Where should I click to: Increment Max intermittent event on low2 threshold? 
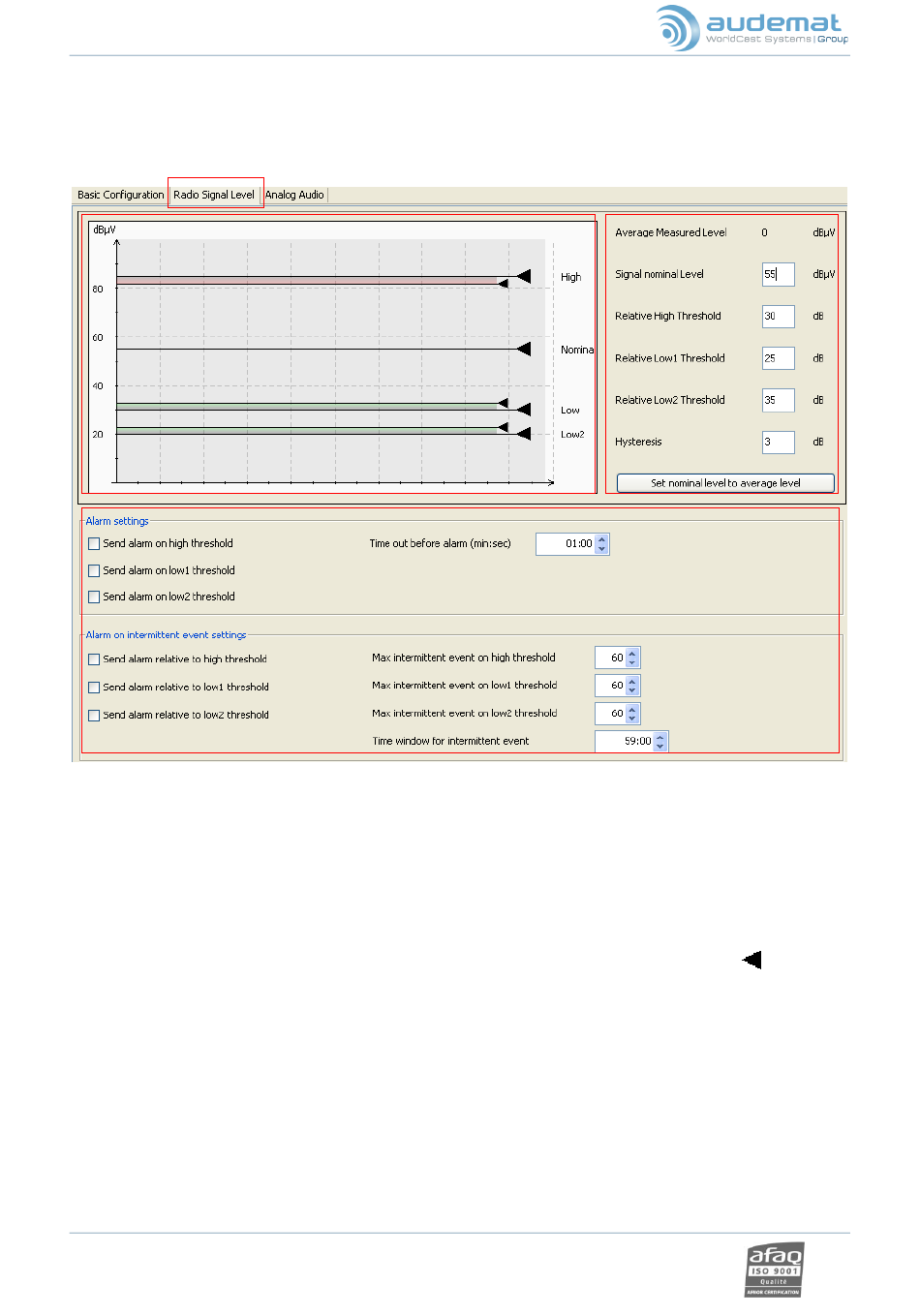[632, 709]
